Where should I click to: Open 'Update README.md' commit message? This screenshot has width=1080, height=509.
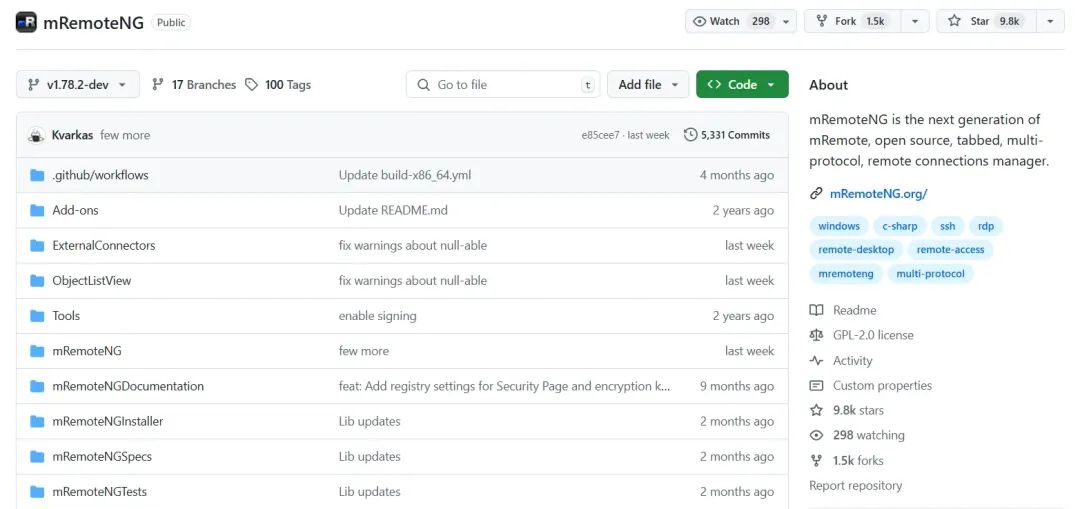click(x=393, y=211)
